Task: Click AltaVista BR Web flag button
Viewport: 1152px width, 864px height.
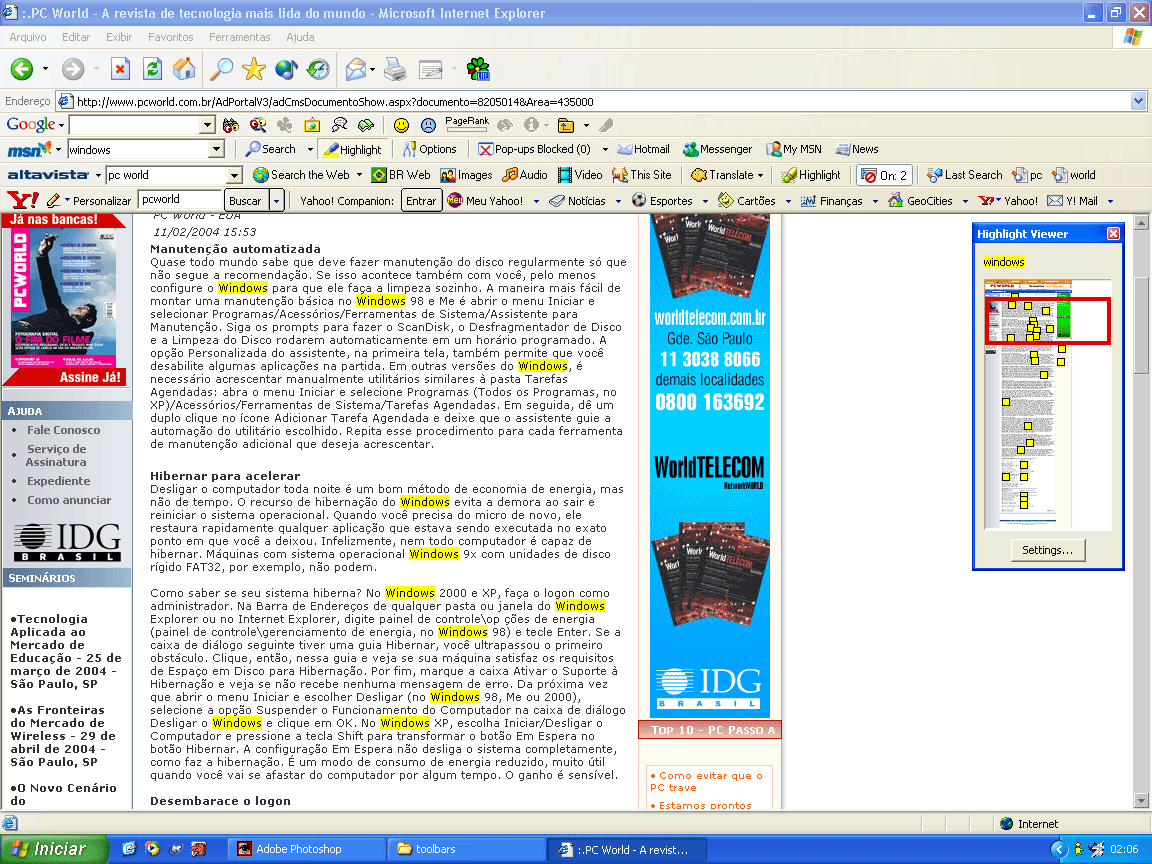Action: 401,175
